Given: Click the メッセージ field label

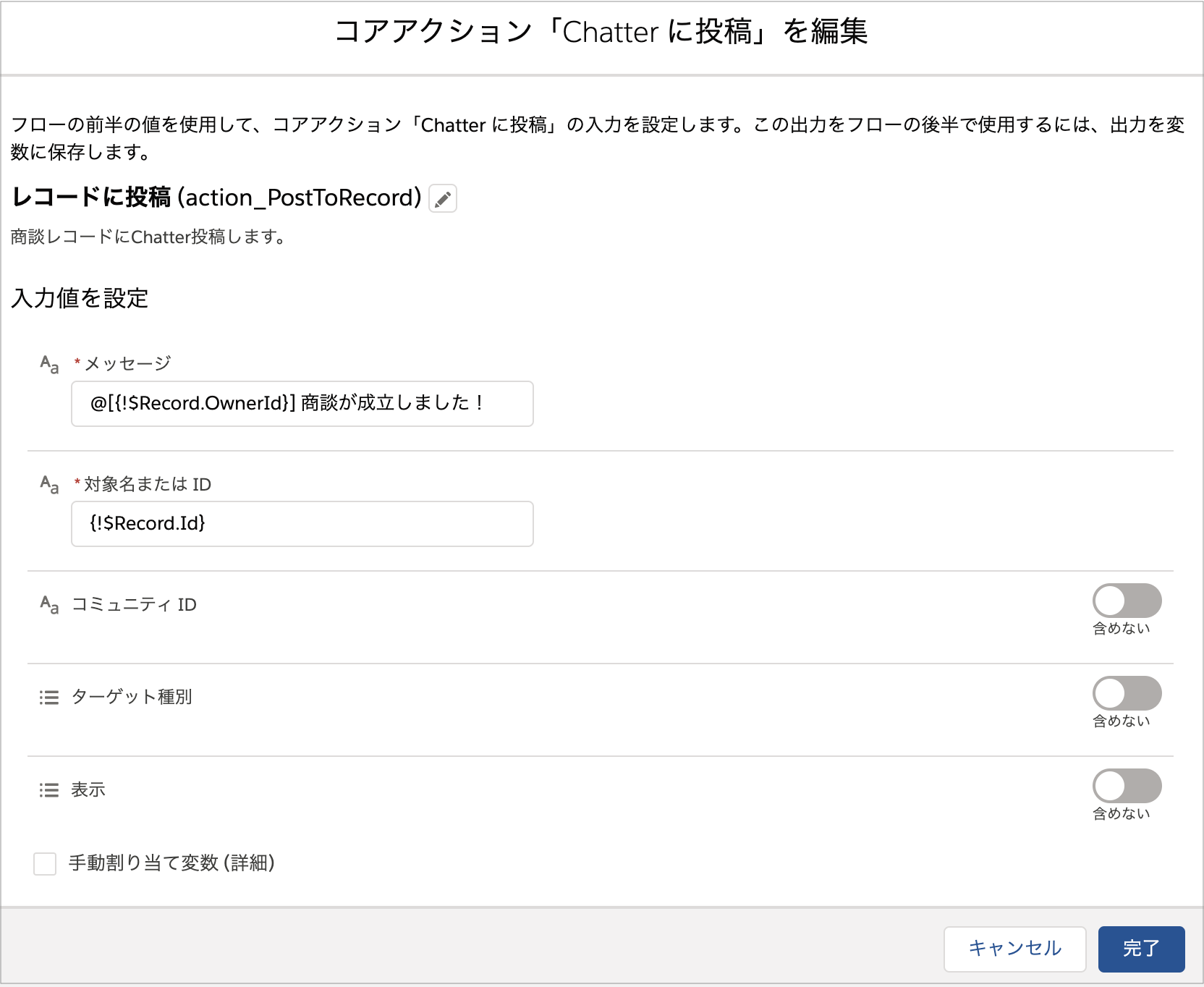Looking at the screenshot, I should (127, 363).
